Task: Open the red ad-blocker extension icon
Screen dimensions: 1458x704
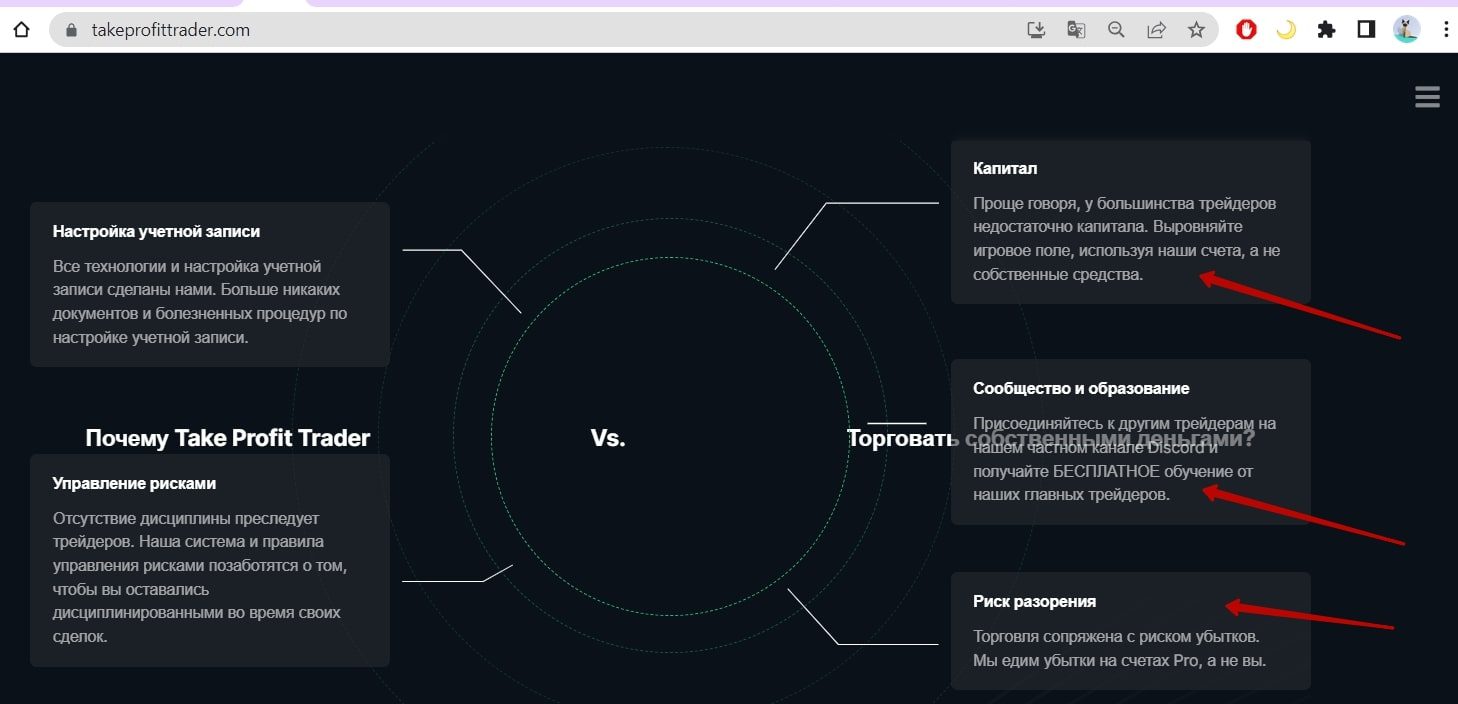Action: (x=1246, y=30)
